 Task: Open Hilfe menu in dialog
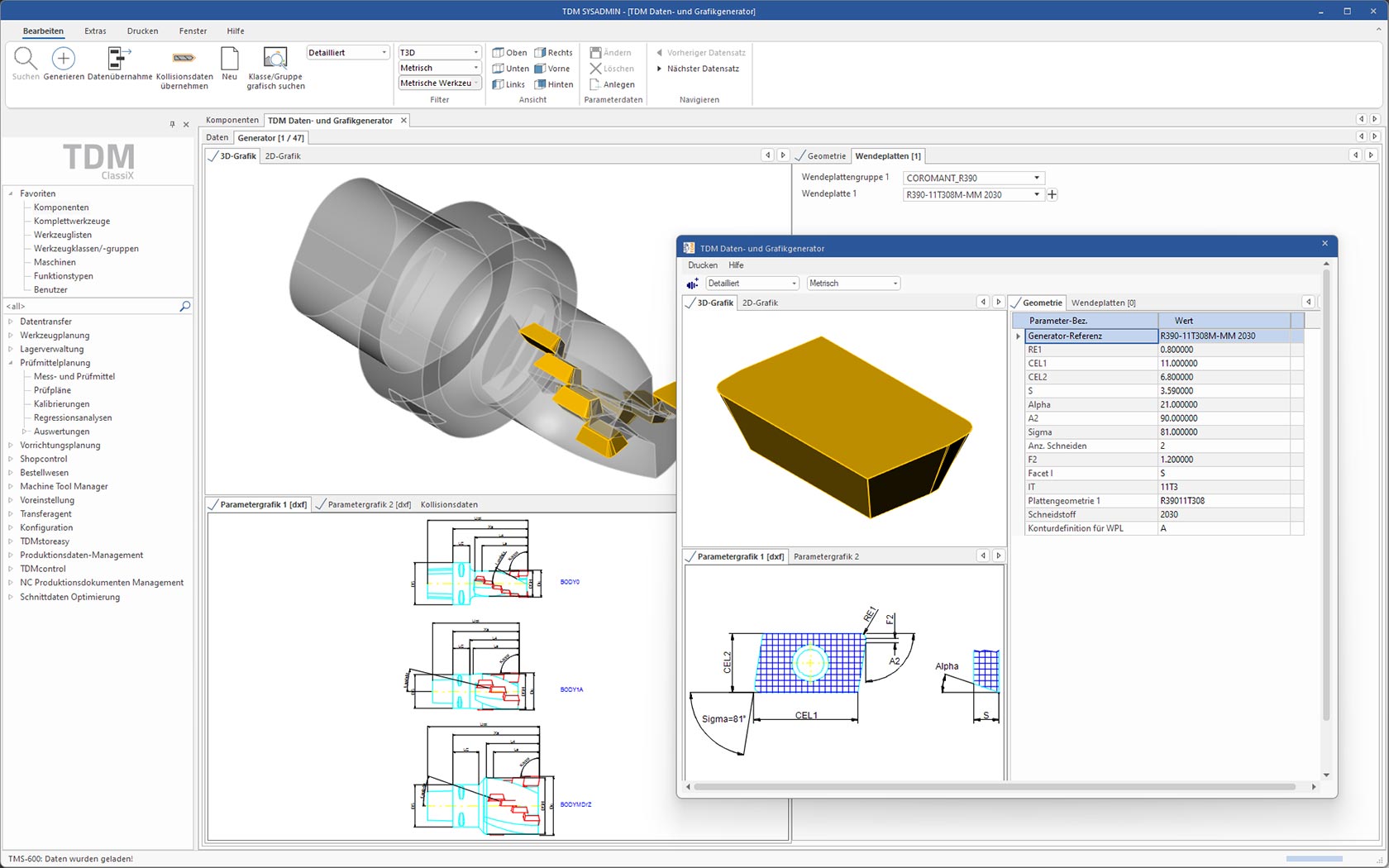pos(736,265)
